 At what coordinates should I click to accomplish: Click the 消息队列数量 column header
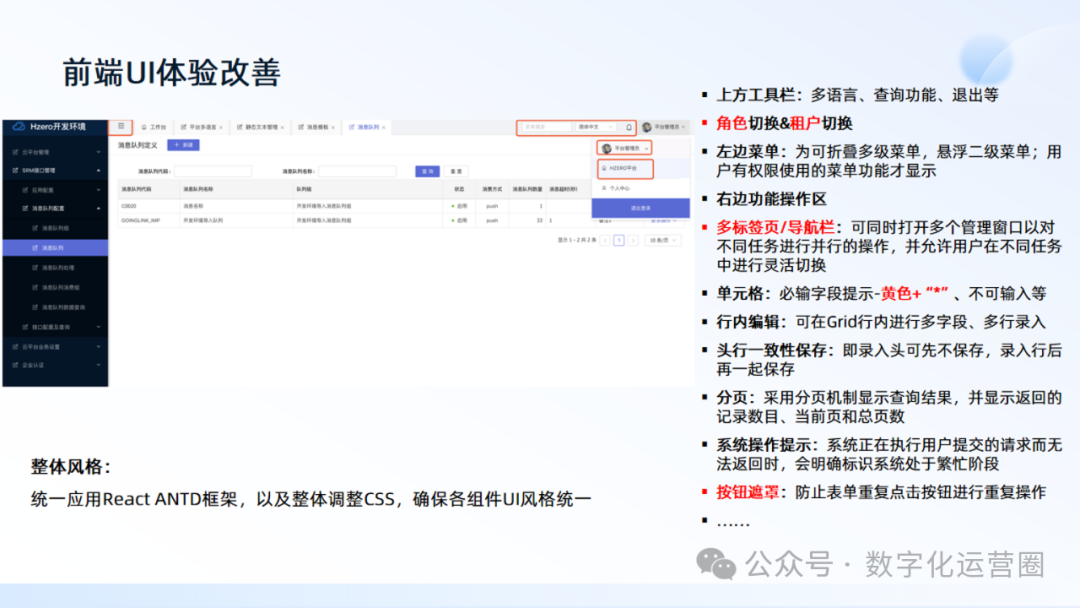pyautogui.click(x=527, y=189)
